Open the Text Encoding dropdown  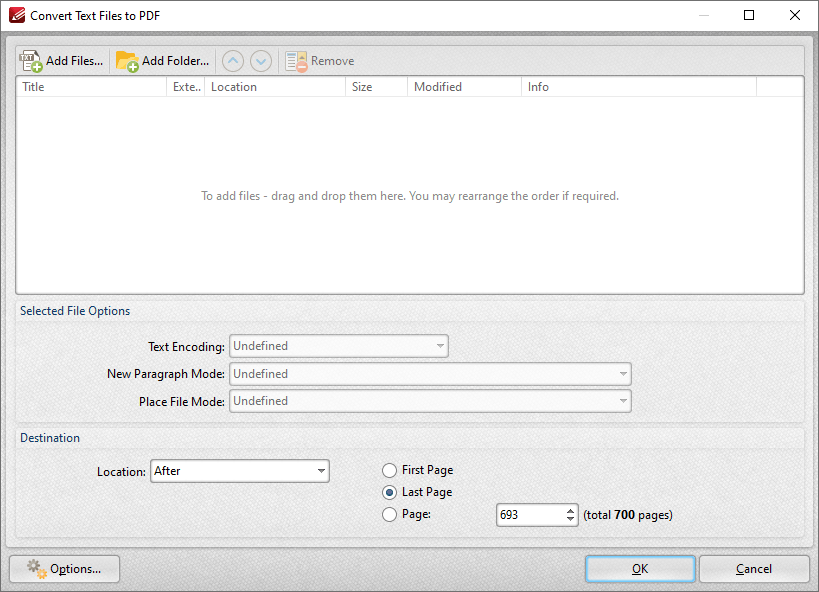tap(338, 346)
